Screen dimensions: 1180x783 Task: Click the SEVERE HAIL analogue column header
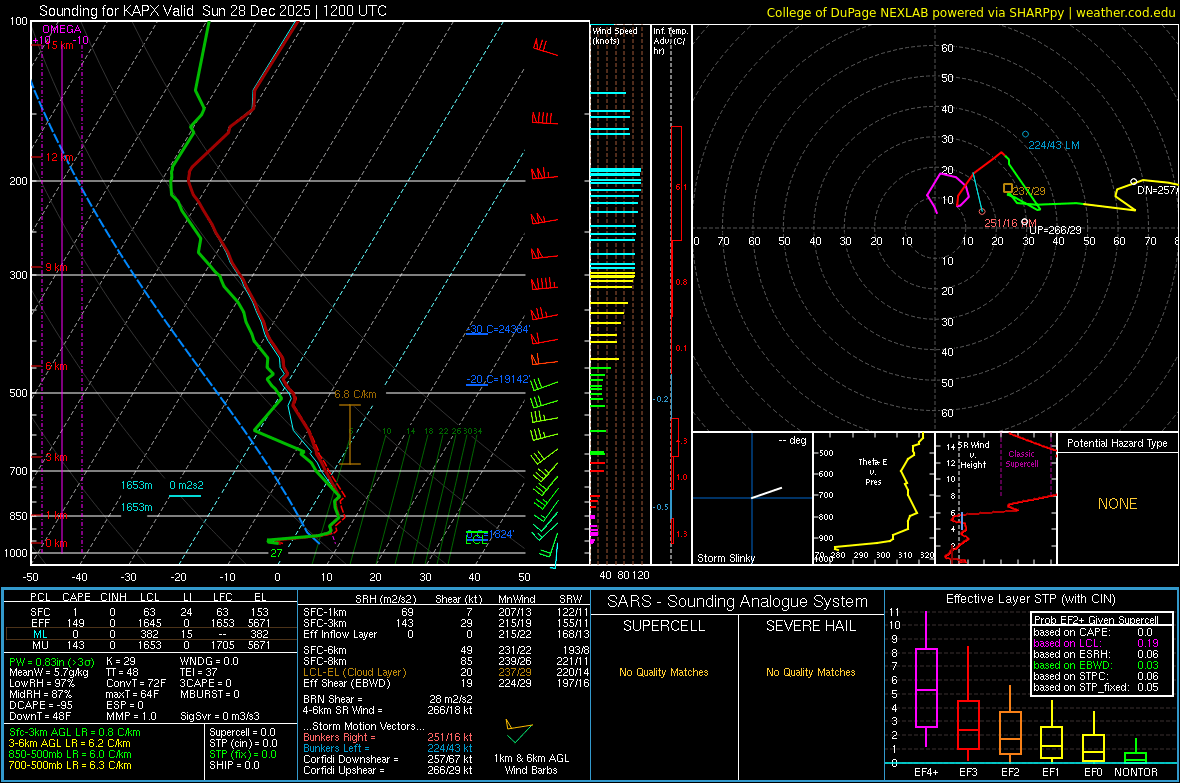tap(810, 626)
